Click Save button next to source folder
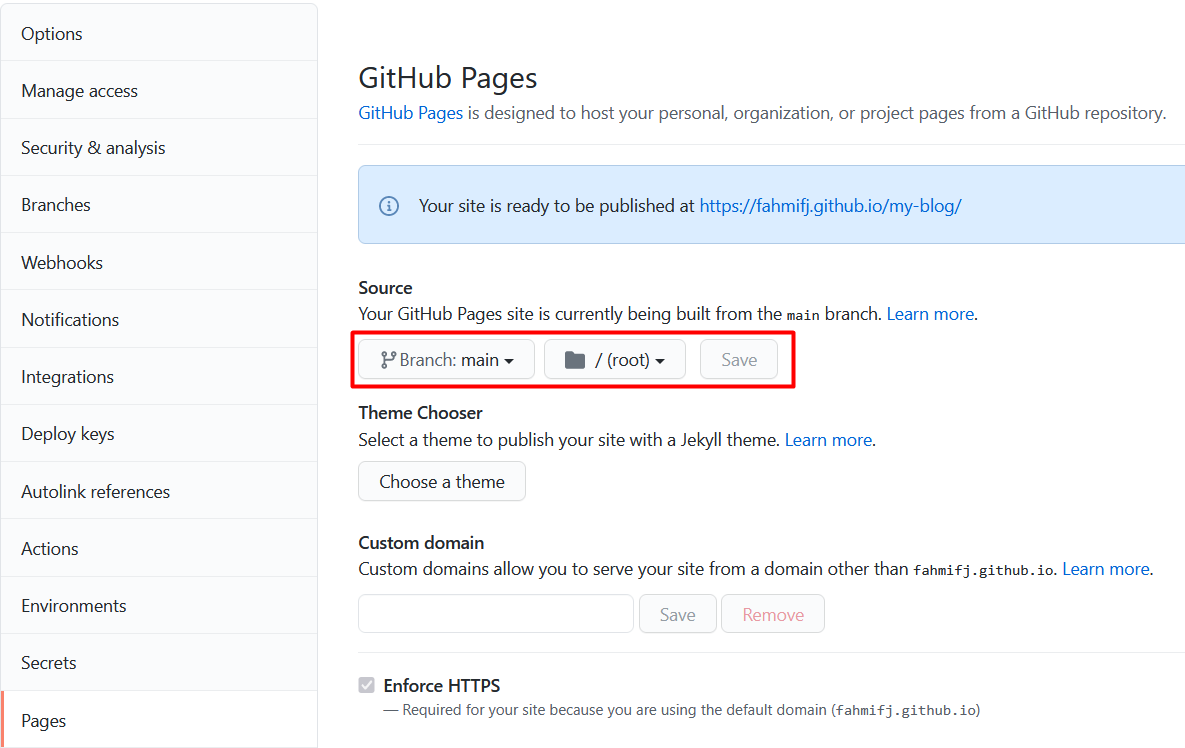1185x748 pixels. click(x=739, y=360)
